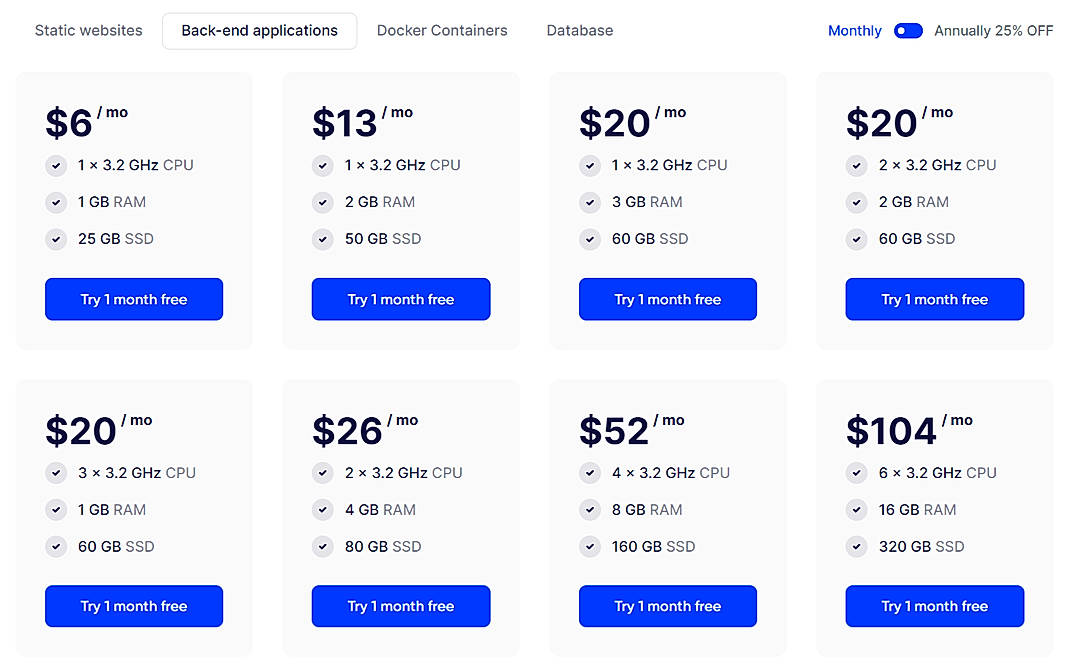Switch billing from Monthly to Annually
This screenshot has width=1070, height=669.
pyautogui.click(x=908, y=31)
